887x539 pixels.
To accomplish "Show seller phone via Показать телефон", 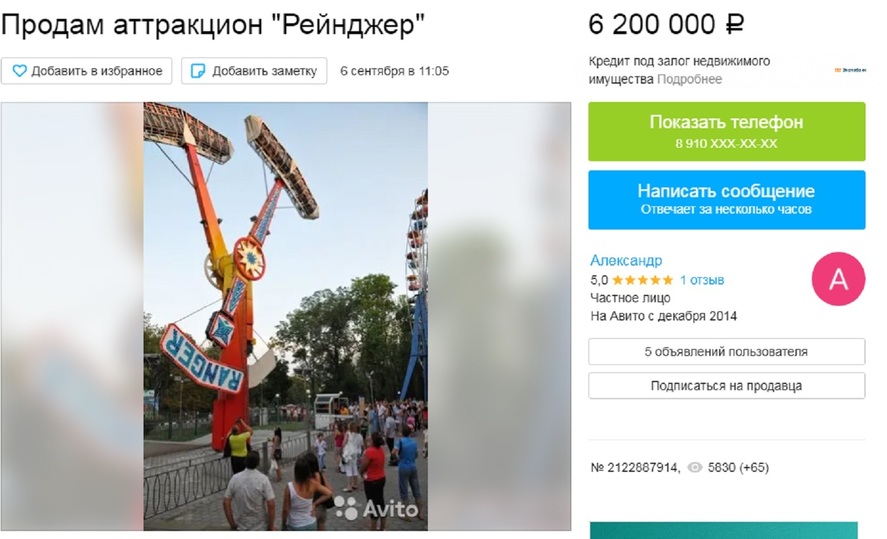I will click(x=726, y=131).
